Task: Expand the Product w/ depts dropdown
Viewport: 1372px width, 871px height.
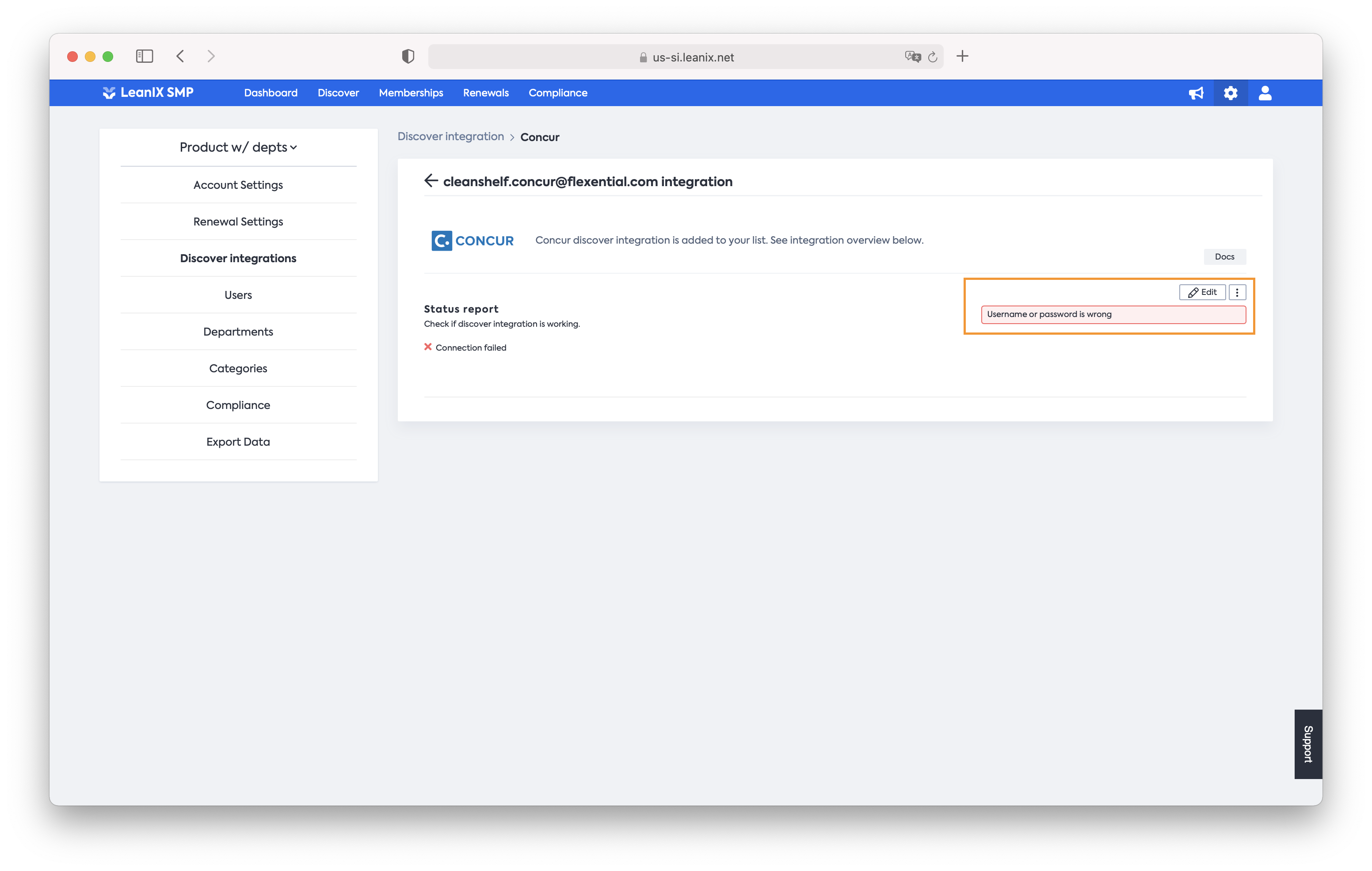Action: click(238, 147)
